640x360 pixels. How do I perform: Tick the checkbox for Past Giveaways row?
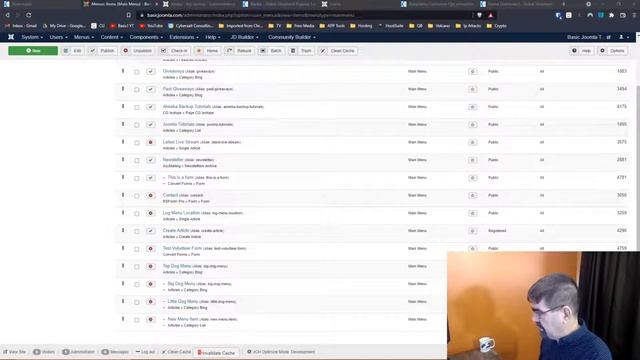pyautogui.click(x=137, y=89)
